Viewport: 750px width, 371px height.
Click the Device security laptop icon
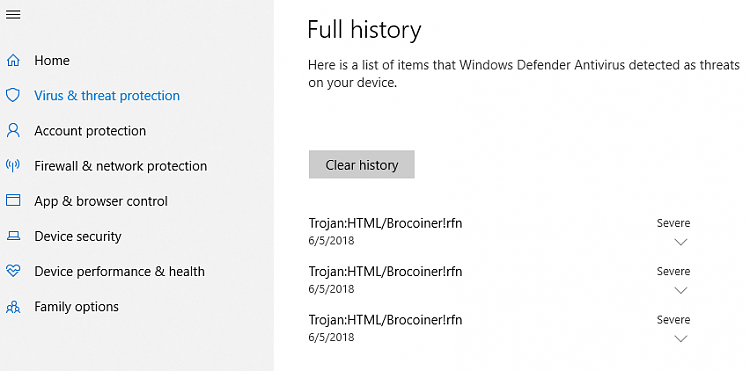[13, 236]
